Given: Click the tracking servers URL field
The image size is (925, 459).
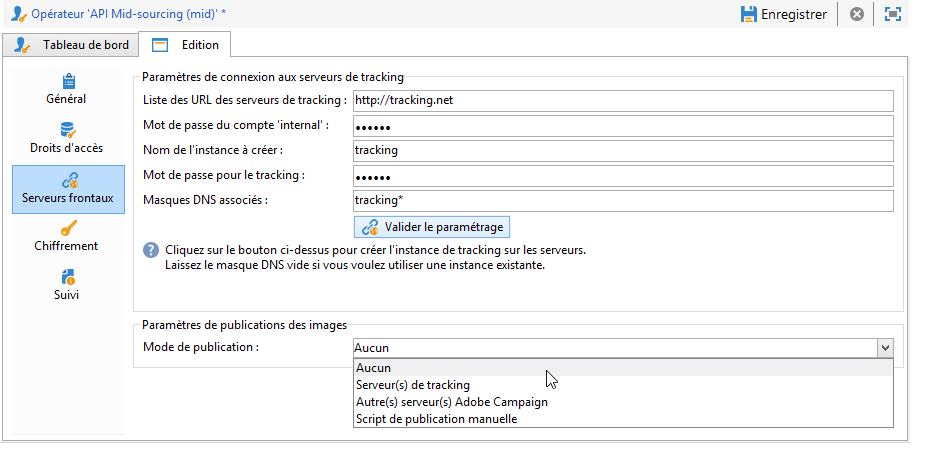Looking at the screenshot, I should 622,100.
